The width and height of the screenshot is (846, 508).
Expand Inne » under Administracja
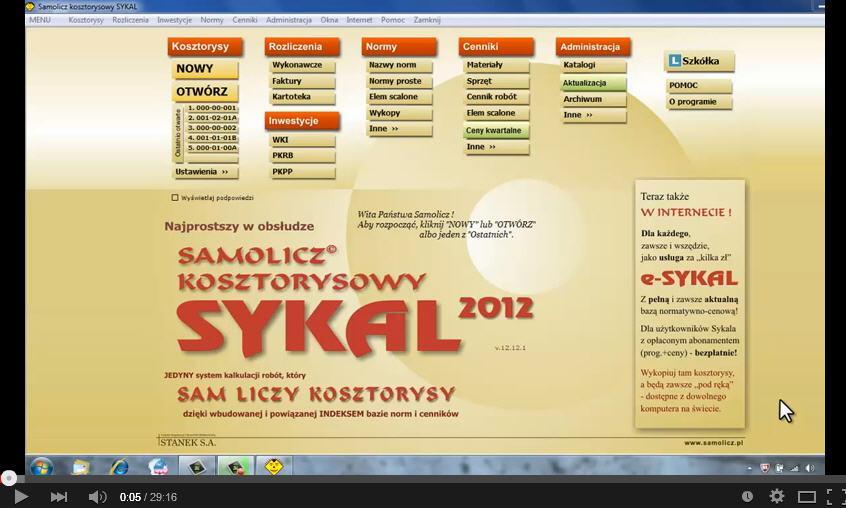click(593, 115)
